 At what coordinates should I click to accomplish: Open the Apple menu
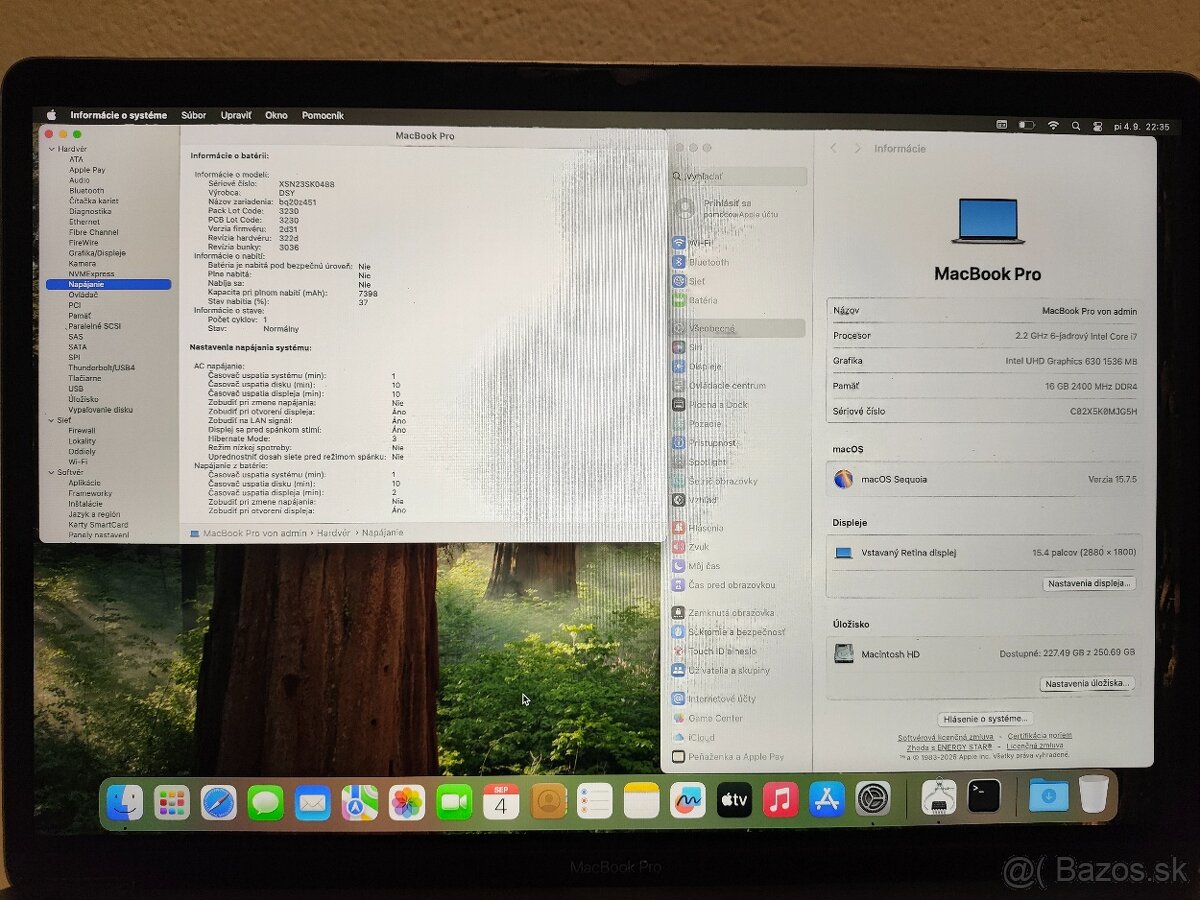(51, 115)
